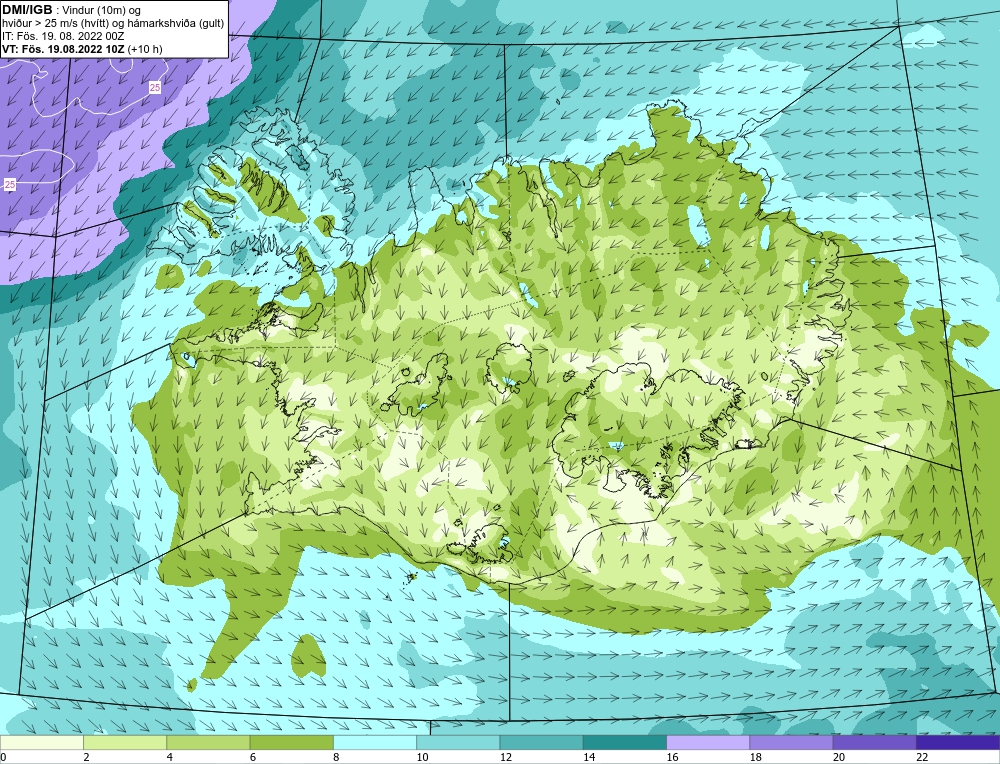
Task: Click the legend scale number "20"
Action: point(839,757)
